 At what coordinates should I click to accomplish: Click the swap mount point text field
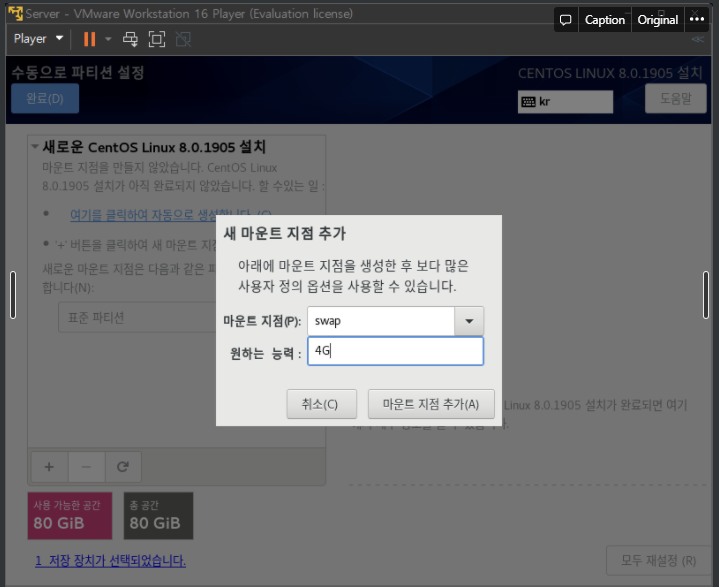coord(381,321)
